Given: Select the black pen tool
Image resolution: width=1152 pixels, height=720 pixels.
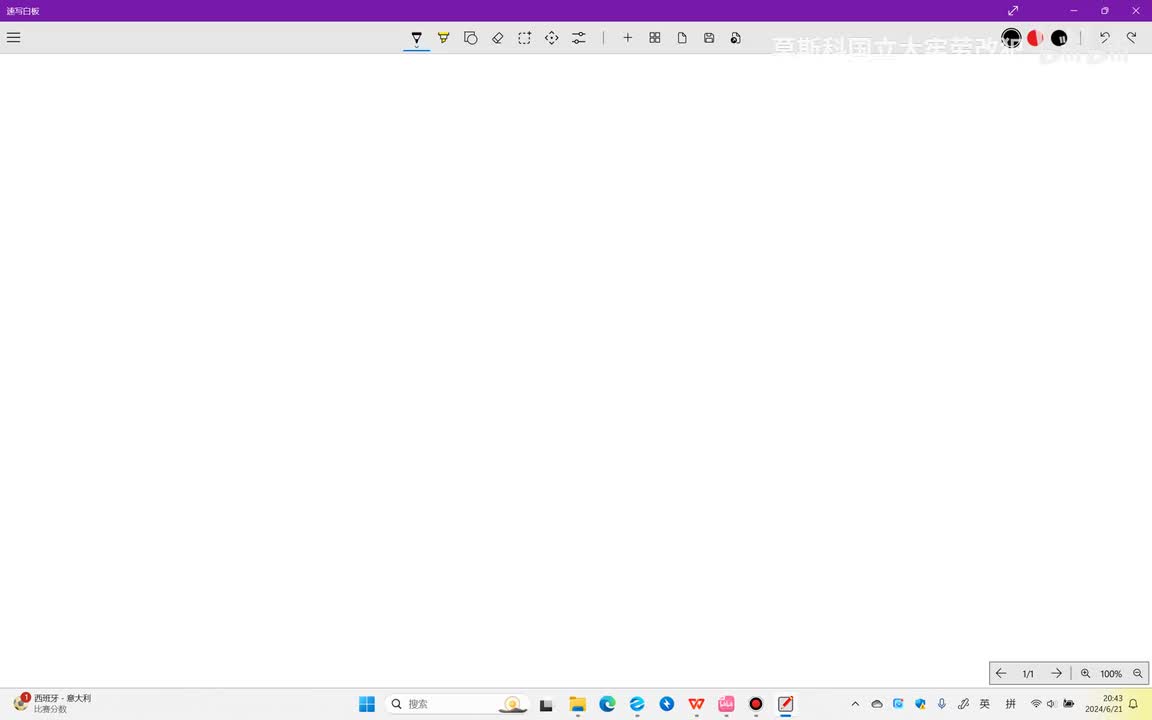Looking at the screenshot, I should [417, 38].
